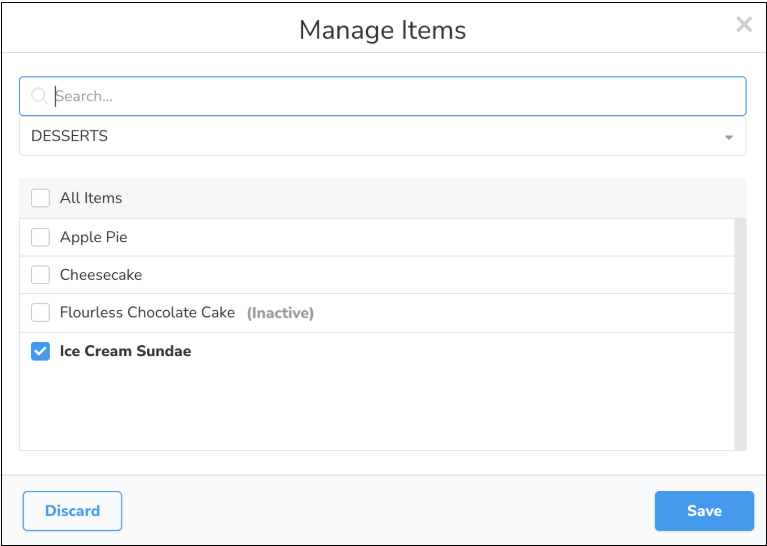The width and height of the screenshot is (767, 546).
Task: Enable the Cheesecake checkbox
Action: tap(40, 275)
